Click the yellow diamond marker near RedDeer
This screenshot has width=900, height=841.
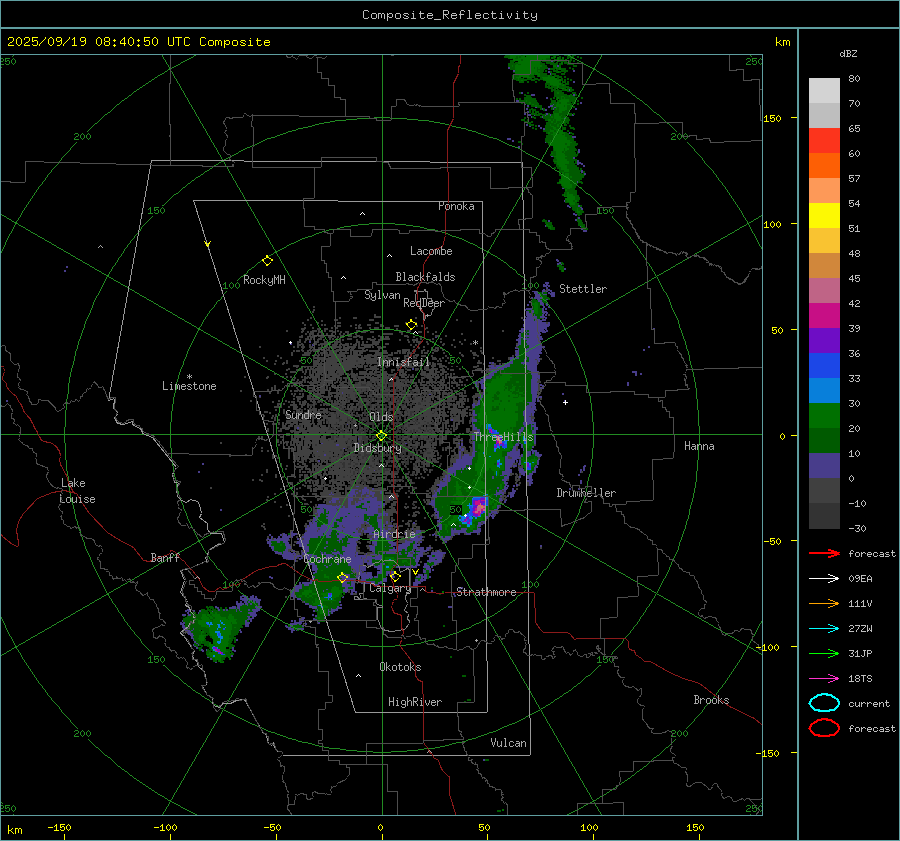[411, 325]
